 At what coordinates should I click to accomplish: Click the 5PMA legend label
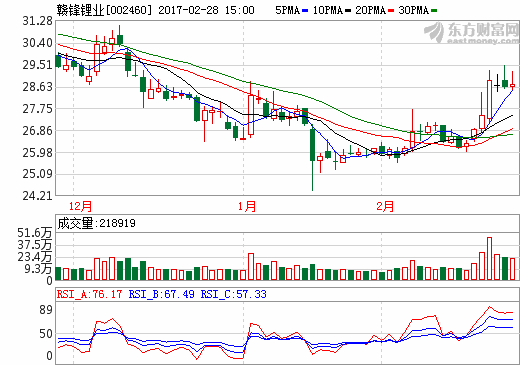click(x=288, y=10)
